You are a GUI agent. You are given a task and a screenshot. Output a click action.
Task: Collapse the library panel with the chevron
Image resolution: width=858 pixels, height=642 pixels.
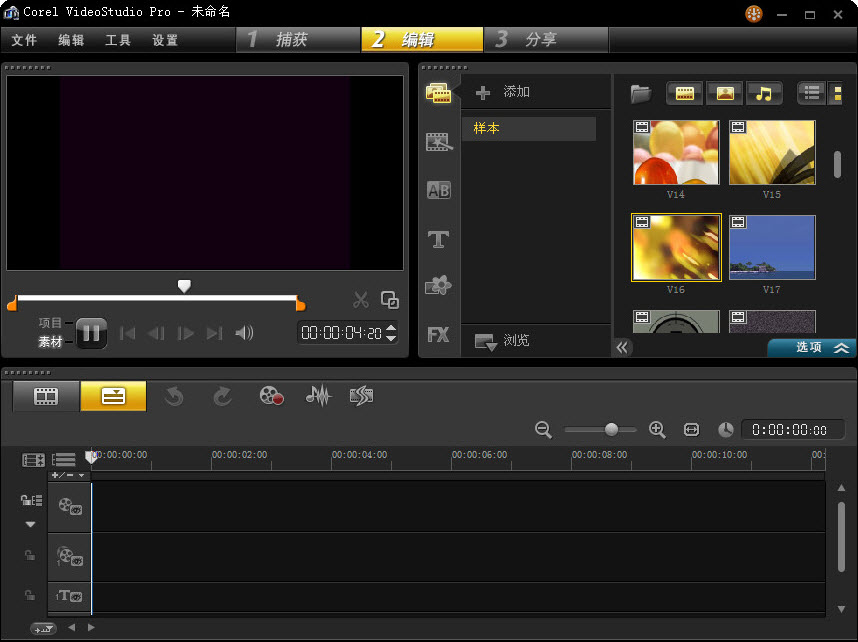click(622, 347)
